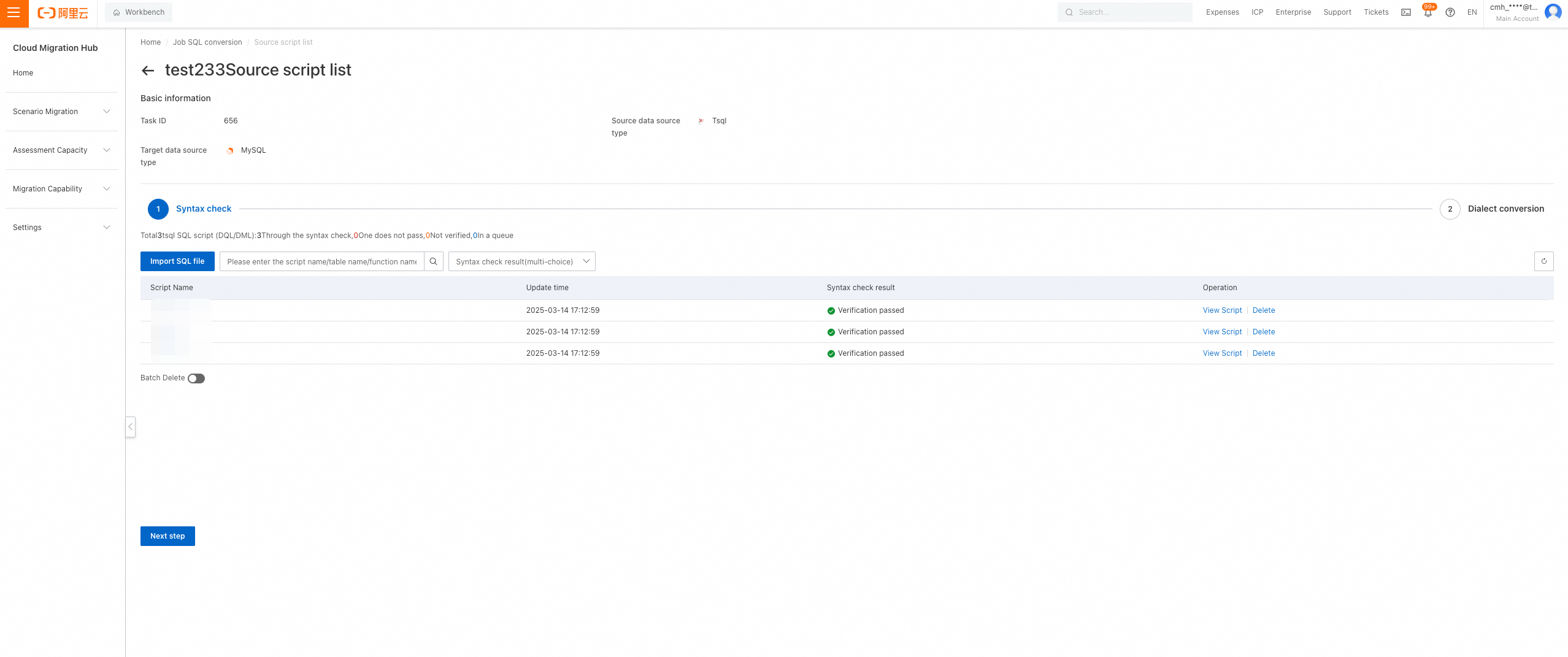Open the user avatar menu
Image resolution: width=1568 pixels, height=657 pixels.
pos(1553,12)
